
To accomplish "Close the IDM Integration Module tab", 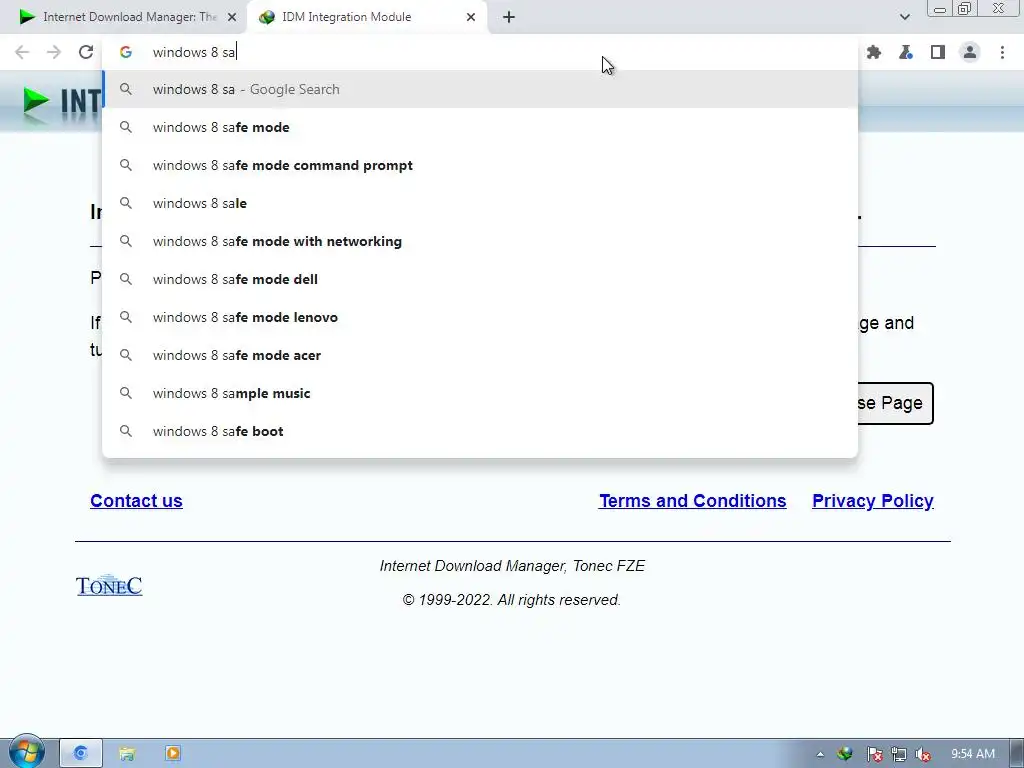I will pyautogui.click(x=471, y=17).
